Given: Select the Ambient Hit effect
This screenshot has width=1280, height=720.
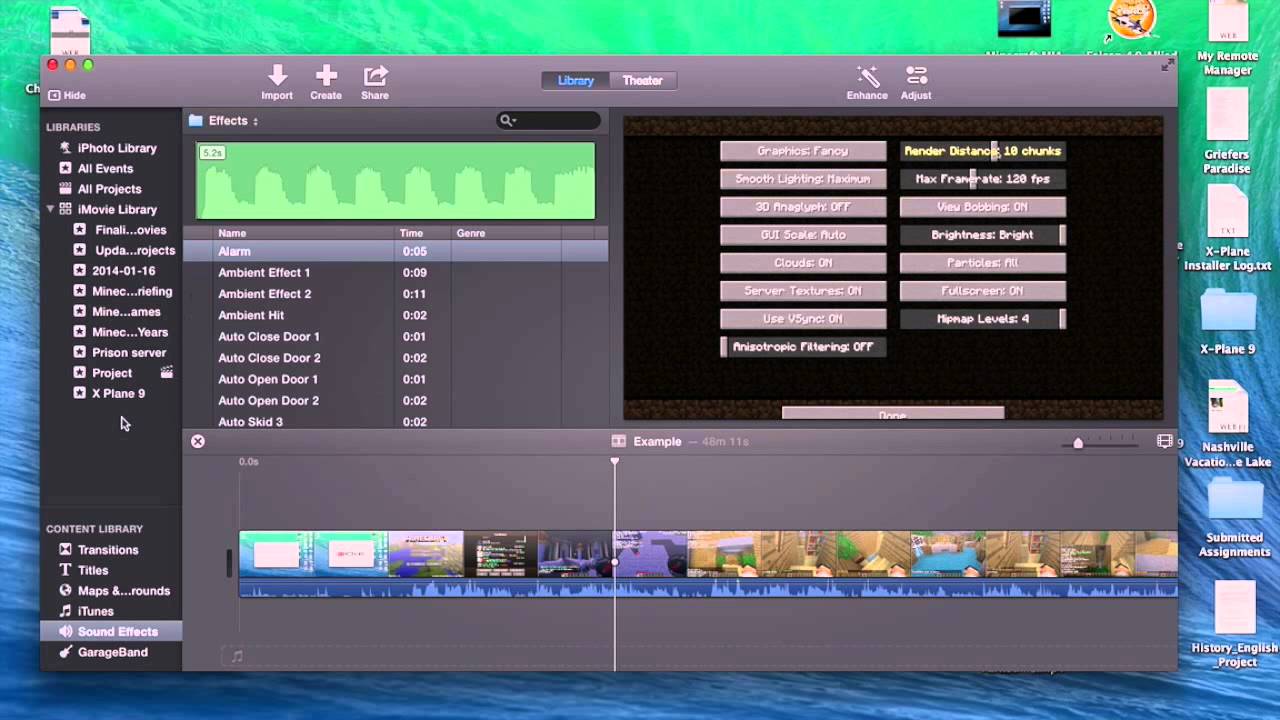Looking at the screenshot, I should [x=395, y=315].
